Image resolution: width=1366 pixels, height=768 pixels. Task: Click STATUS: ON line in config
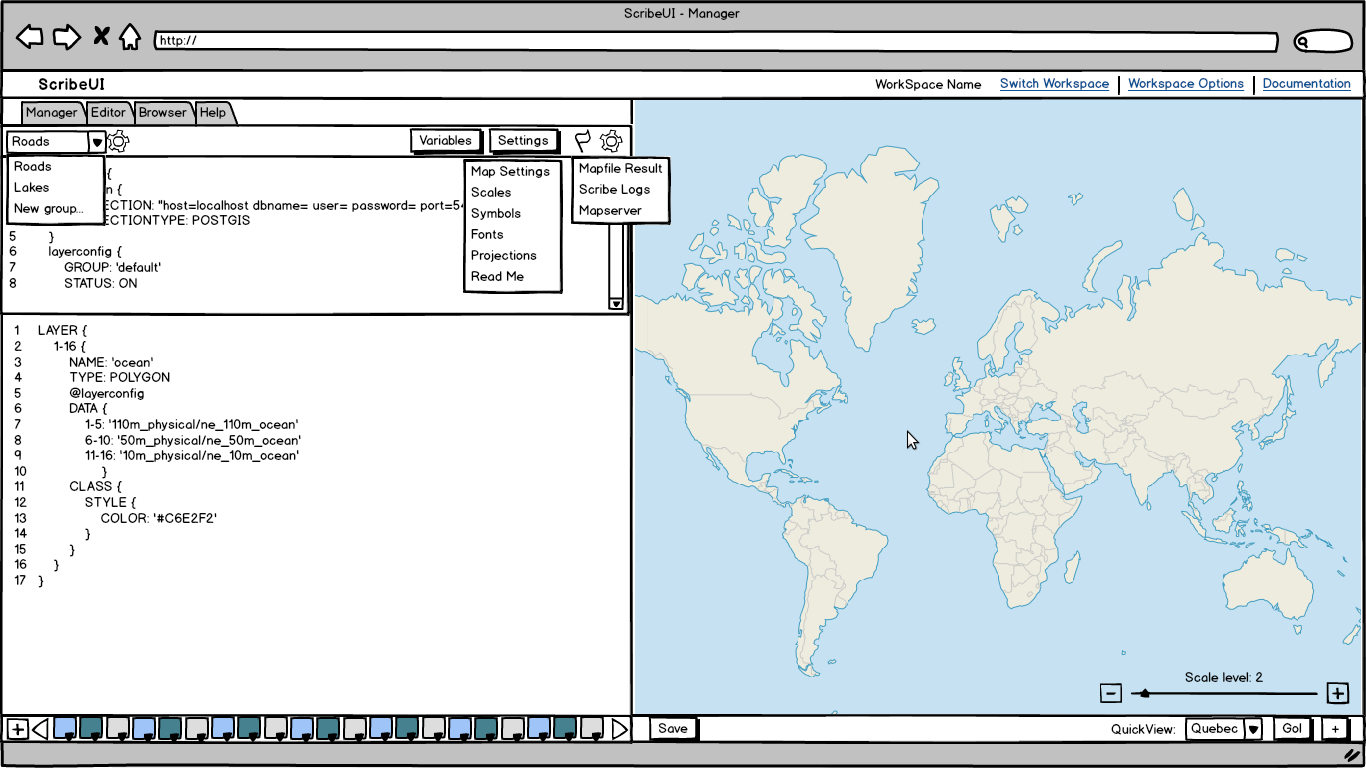coord(101,283)
